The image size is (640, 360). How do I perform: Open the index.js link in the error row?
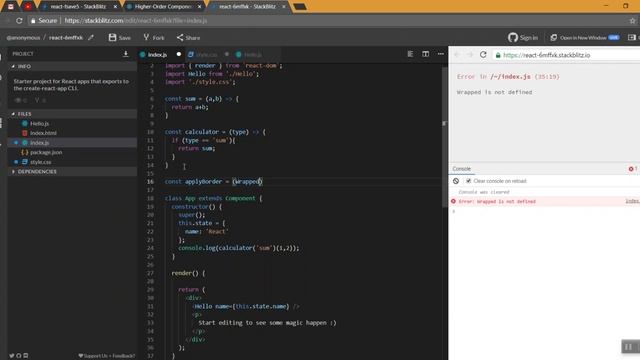(632, 201)
